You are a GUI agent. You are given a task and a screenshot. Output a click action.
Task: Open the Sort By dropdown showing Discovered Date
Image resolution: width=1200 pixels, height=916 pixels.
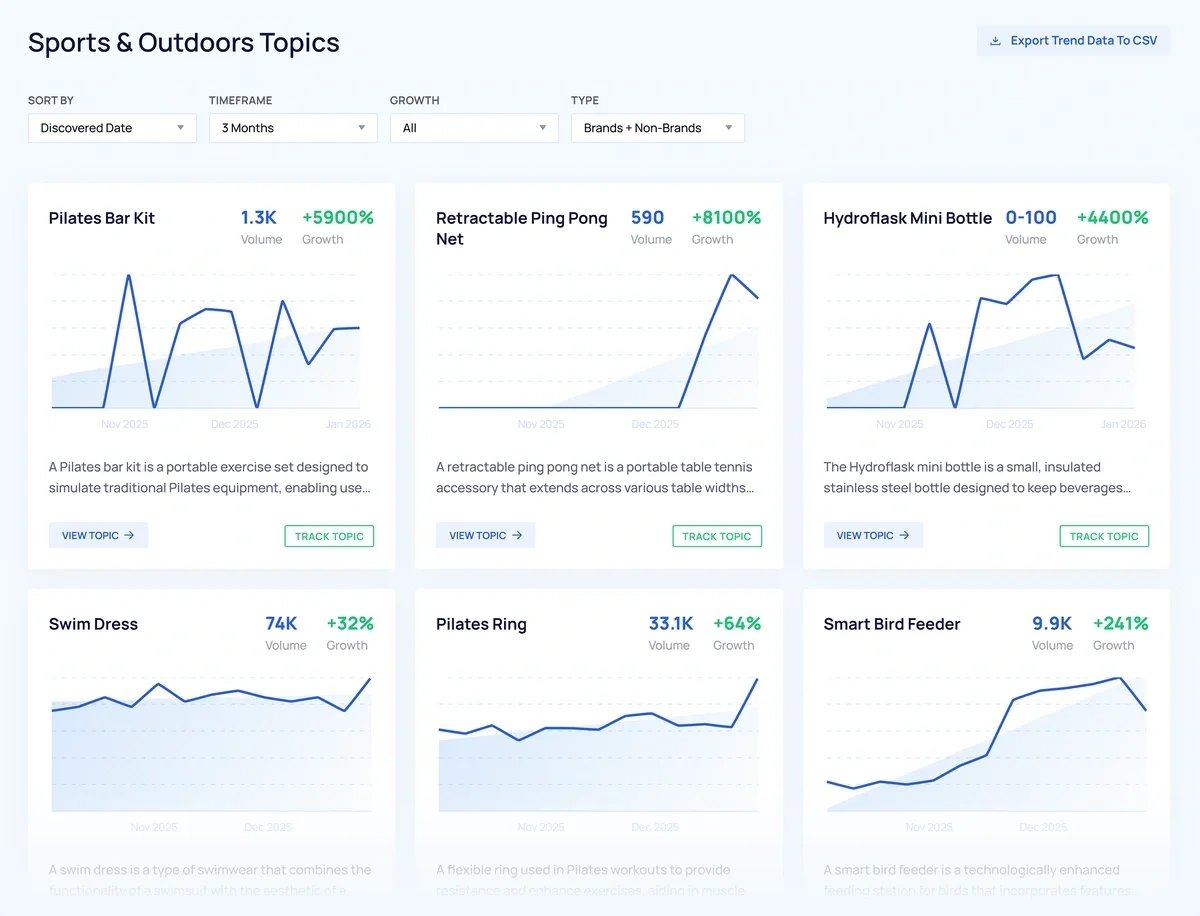click(112, 128)
